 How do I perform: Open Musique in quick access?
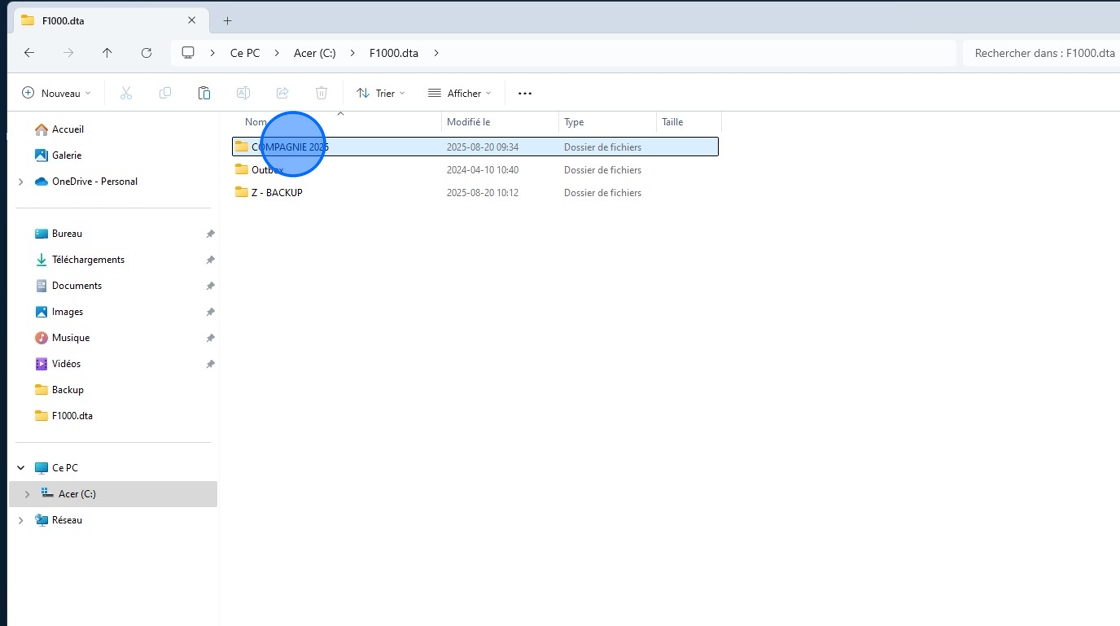71,338
